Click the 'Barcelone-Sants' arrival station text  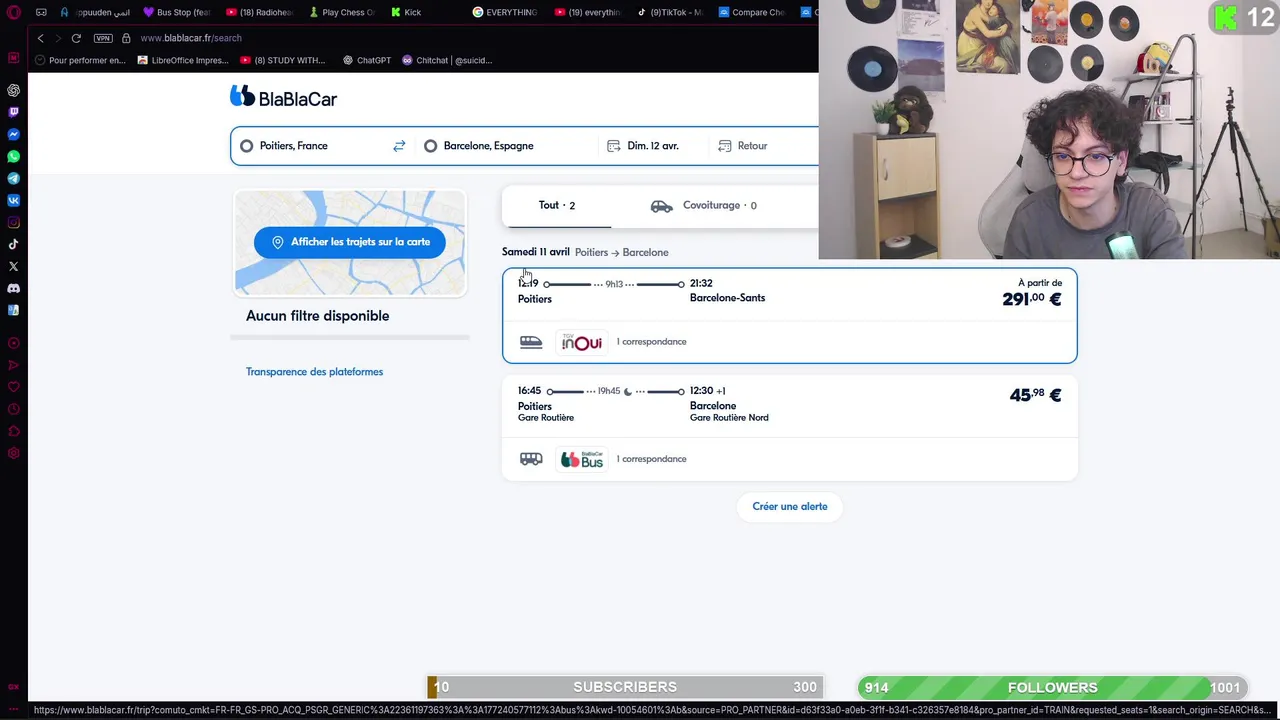(x=727, y=298)
